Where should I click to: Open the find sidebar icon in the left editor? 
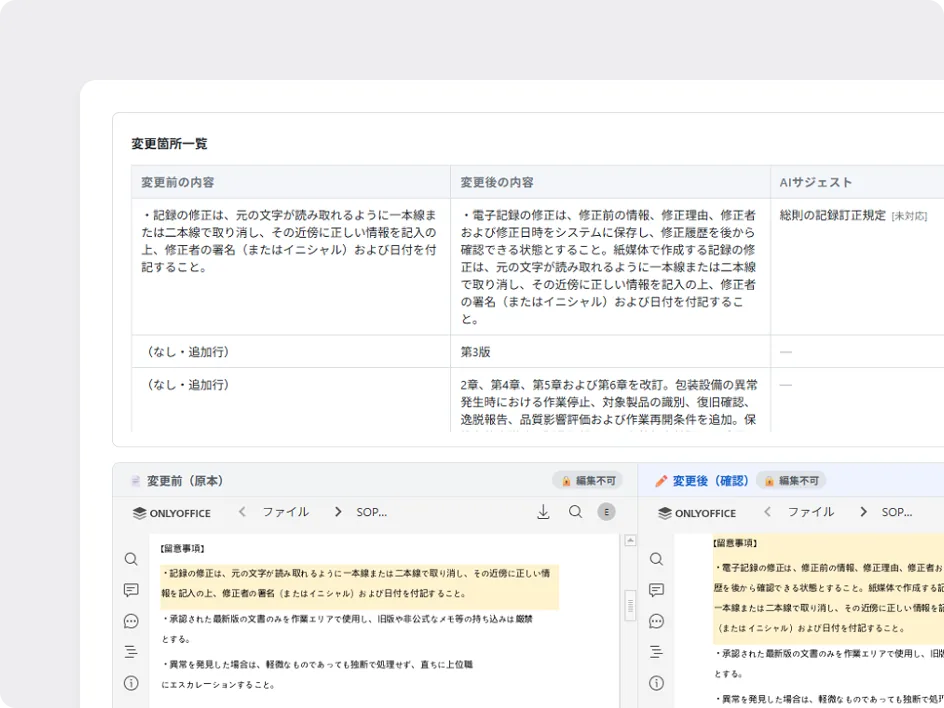tap(131, 559)
